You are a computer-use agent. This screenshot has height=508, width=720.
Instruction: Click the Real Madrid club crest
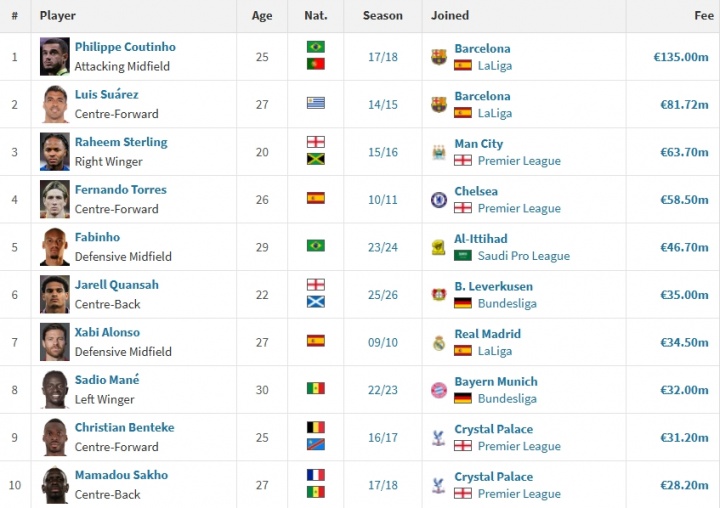tap(438, 342)
